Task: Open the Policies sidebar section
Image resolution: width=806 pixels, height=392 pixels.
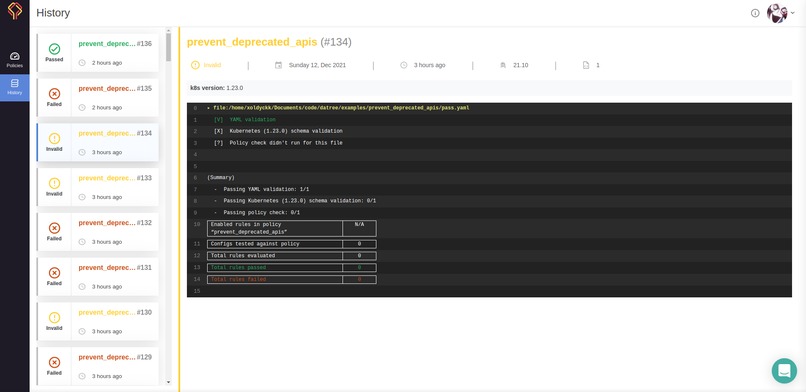Action: [14, 60]
